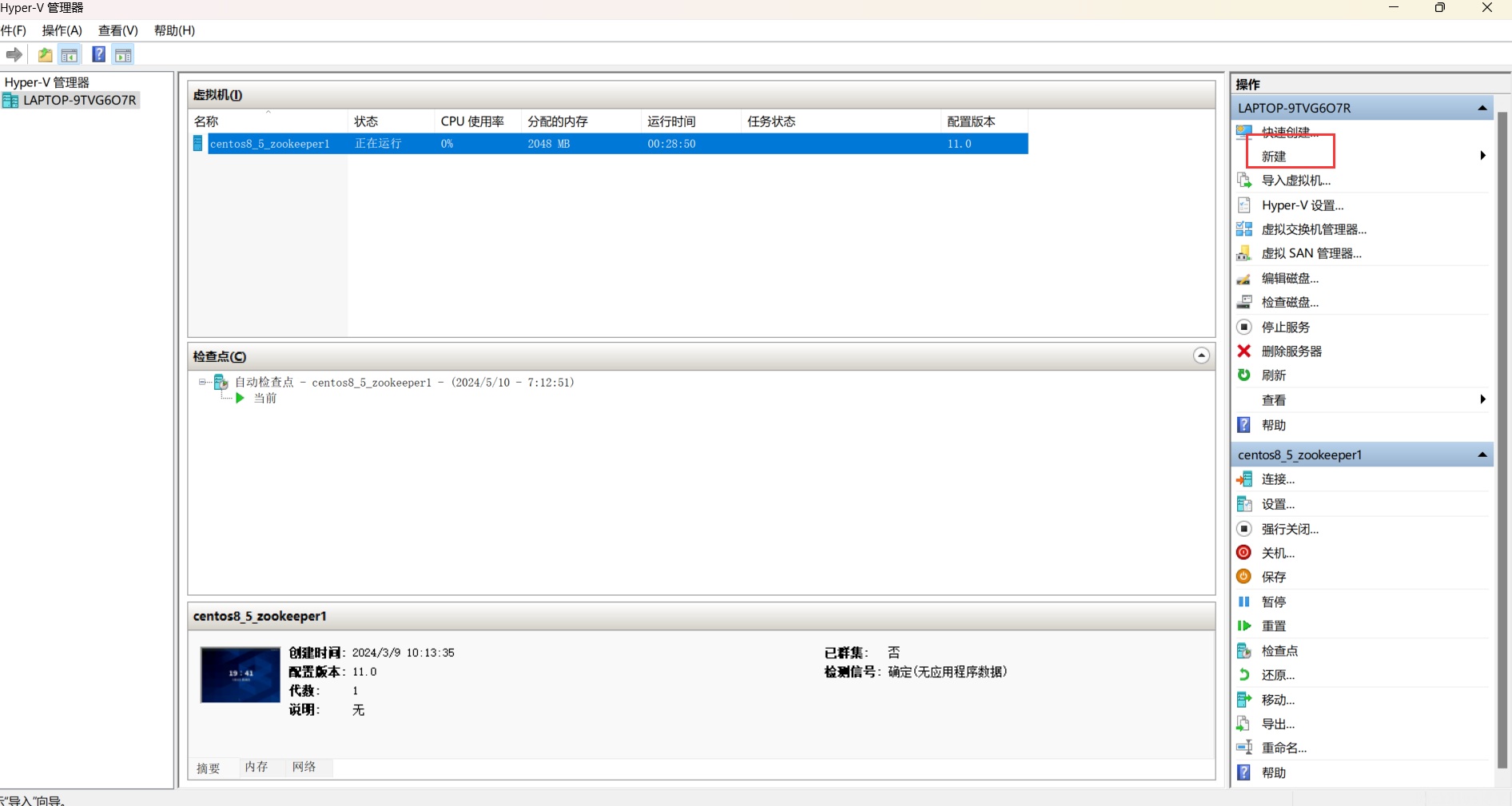The image size is (1512, 806).
Task: Click the 快速创建 icon
Action: (x=1244, y=132)
